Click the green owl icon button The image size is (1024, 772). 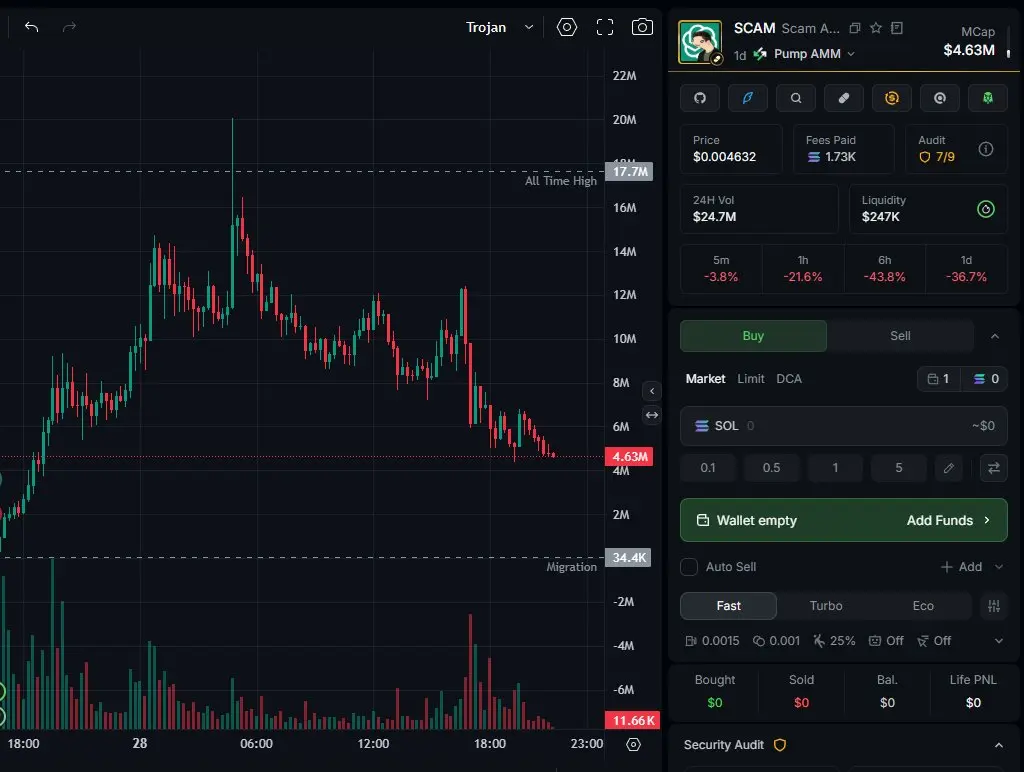pyautogui.click(x=987, y=98)
